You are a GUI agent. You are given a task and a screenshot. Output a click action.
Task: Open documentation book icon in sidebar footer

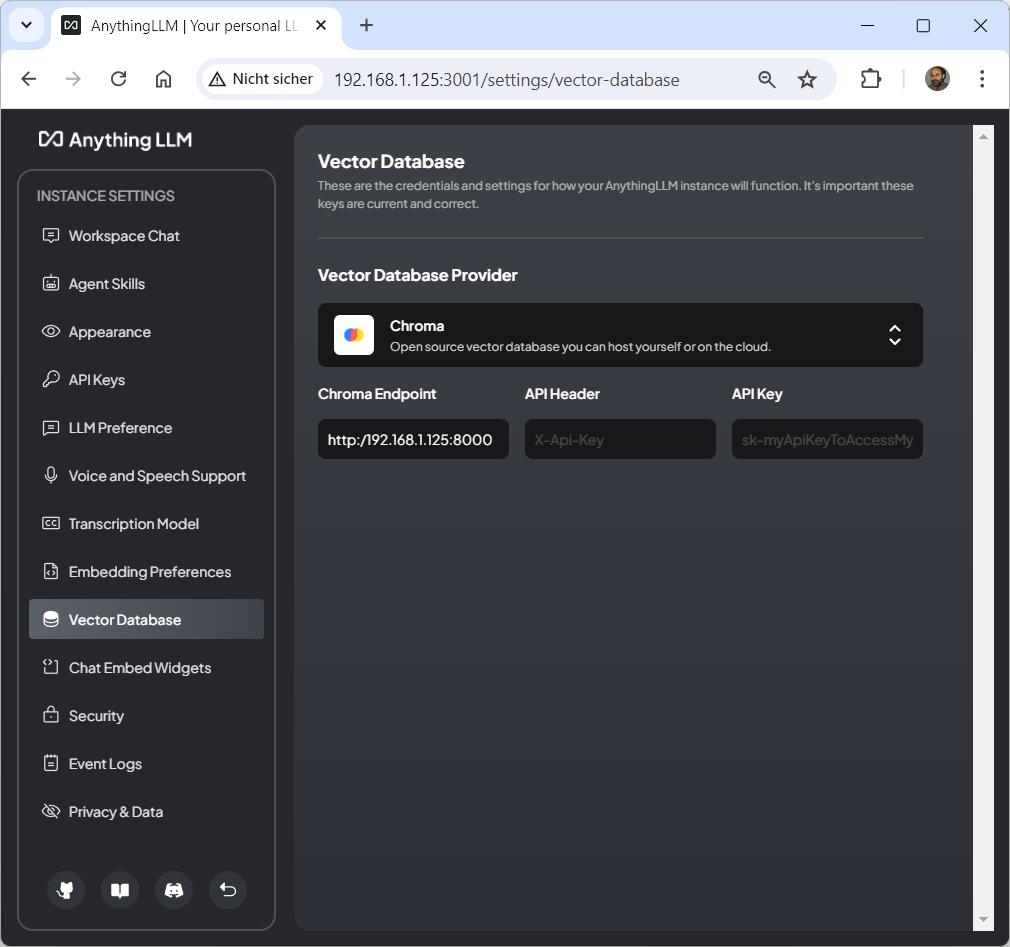point(120,889)
